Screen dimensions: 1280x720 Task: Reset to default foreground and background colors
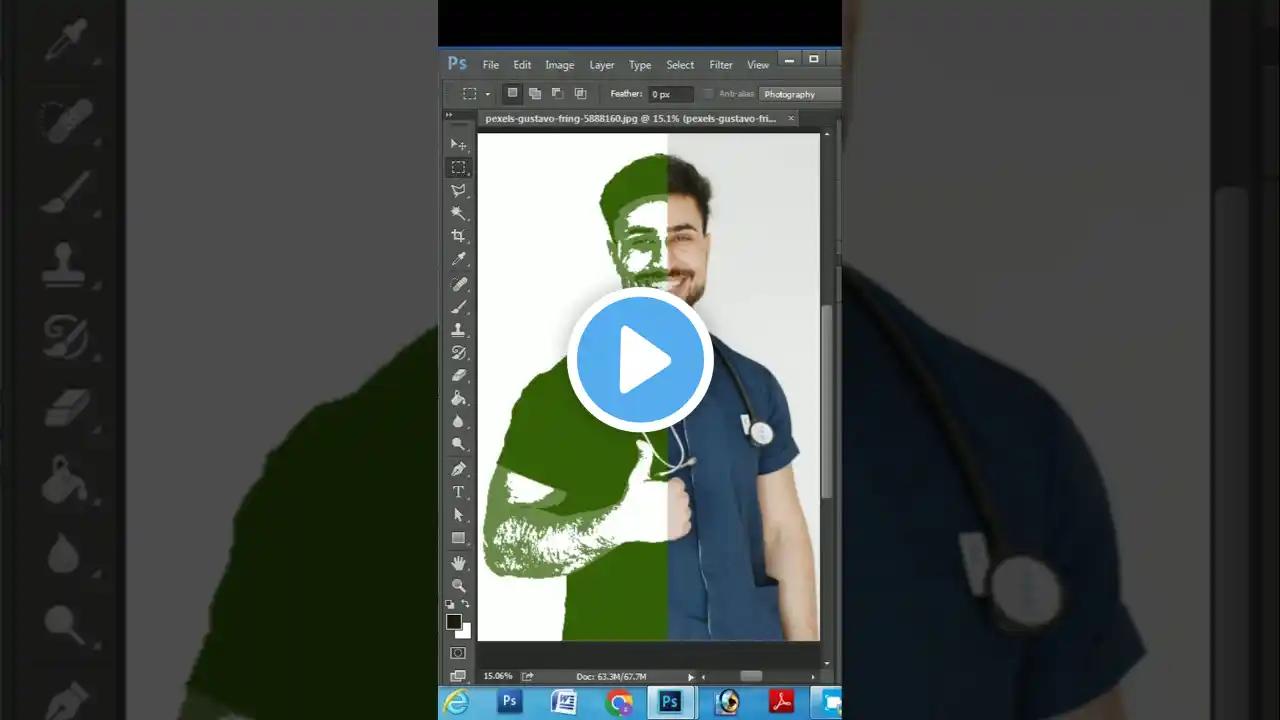[x=450, y=605]
